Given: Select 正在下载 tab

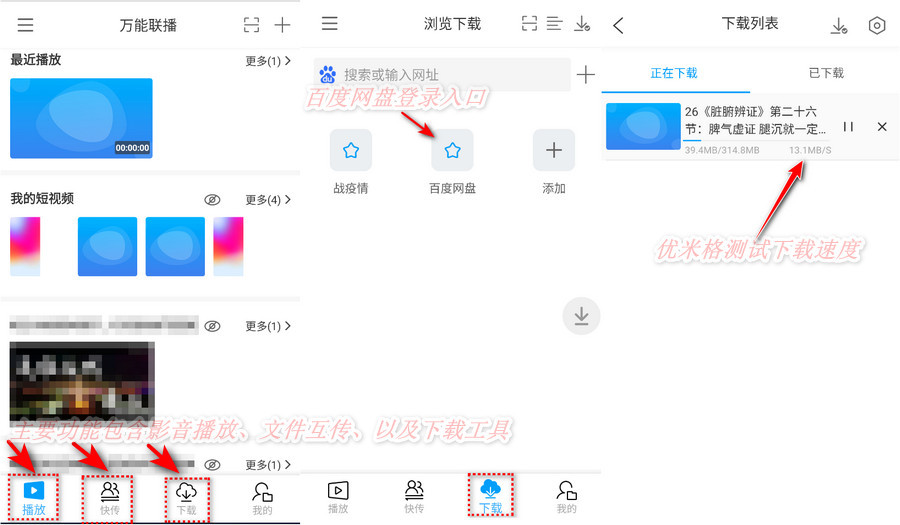Looking at the screenshot, I should pos(674,73).
